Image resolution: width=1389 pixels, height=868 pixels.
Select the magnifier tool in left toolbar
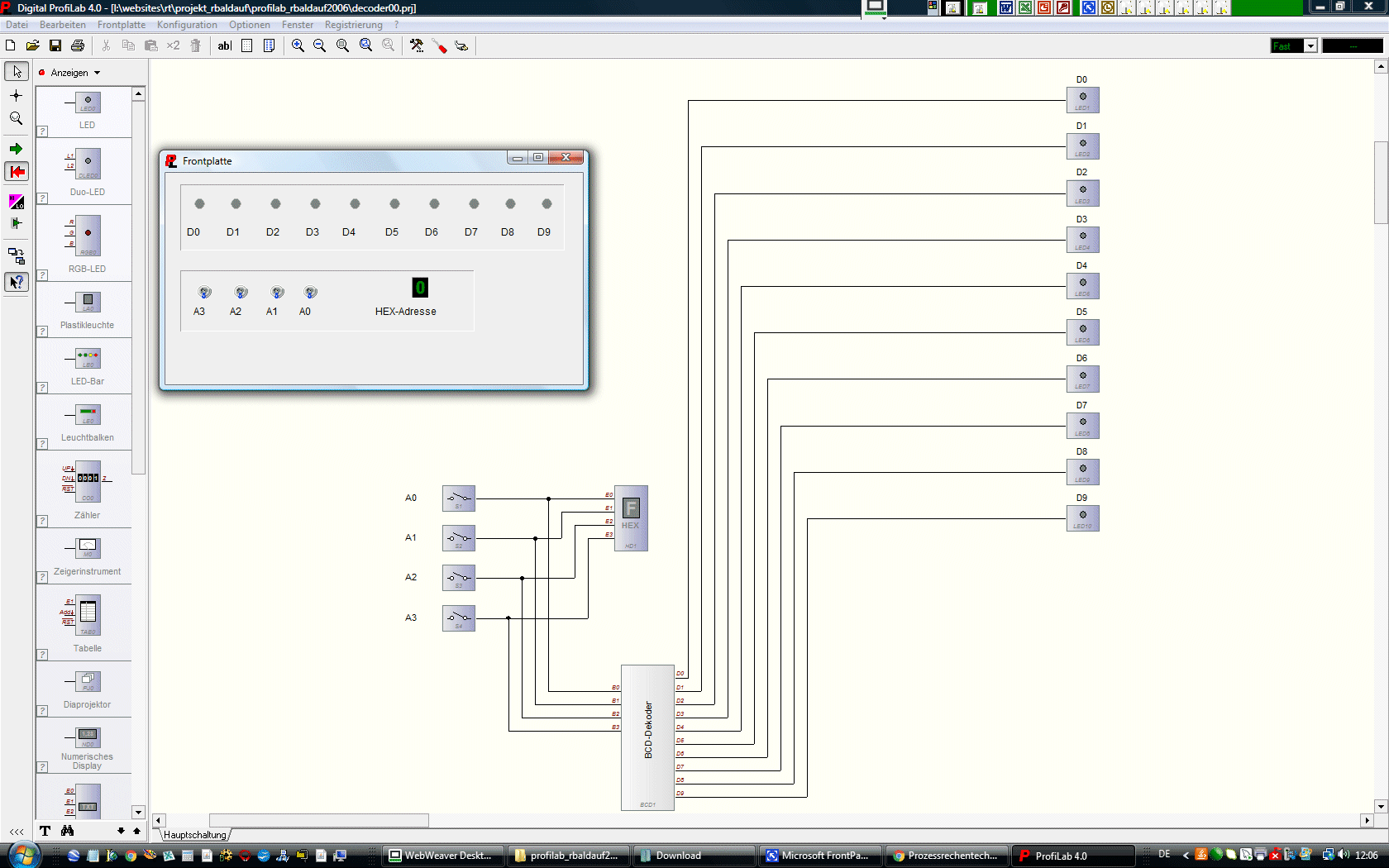click(x=17, y=119)
